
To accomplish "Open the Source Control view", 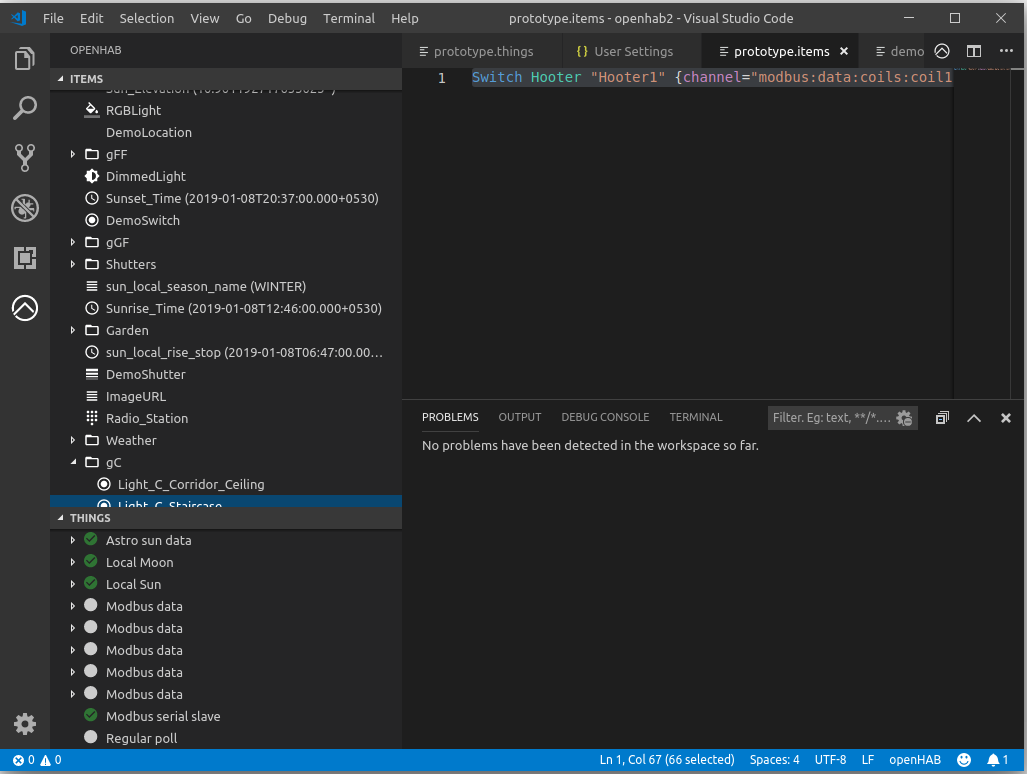I will [x=24, y=158].
